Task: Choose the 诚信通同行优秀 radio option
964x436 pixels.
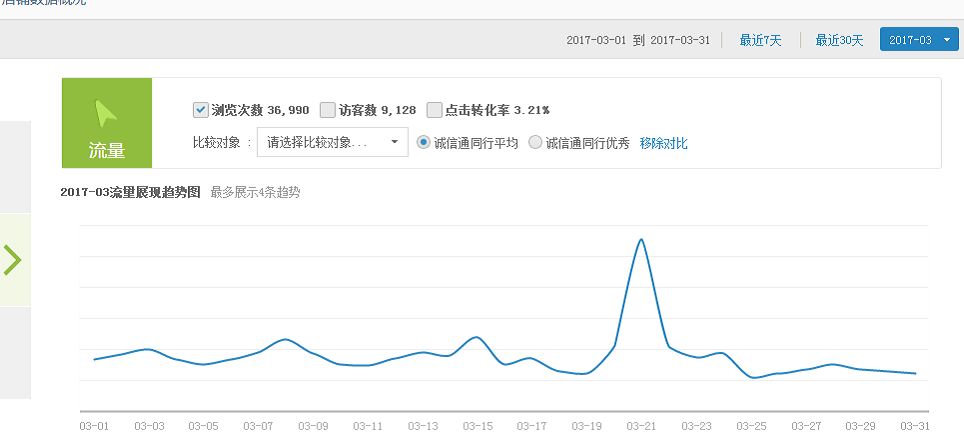Action: [x=535, y=143]
